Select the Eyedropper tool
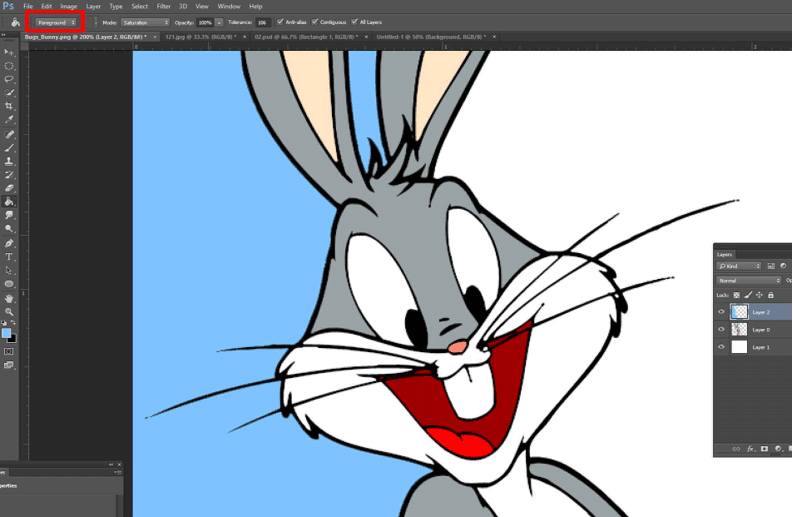This screenshot has height=517, width=793. coord(9,120)
